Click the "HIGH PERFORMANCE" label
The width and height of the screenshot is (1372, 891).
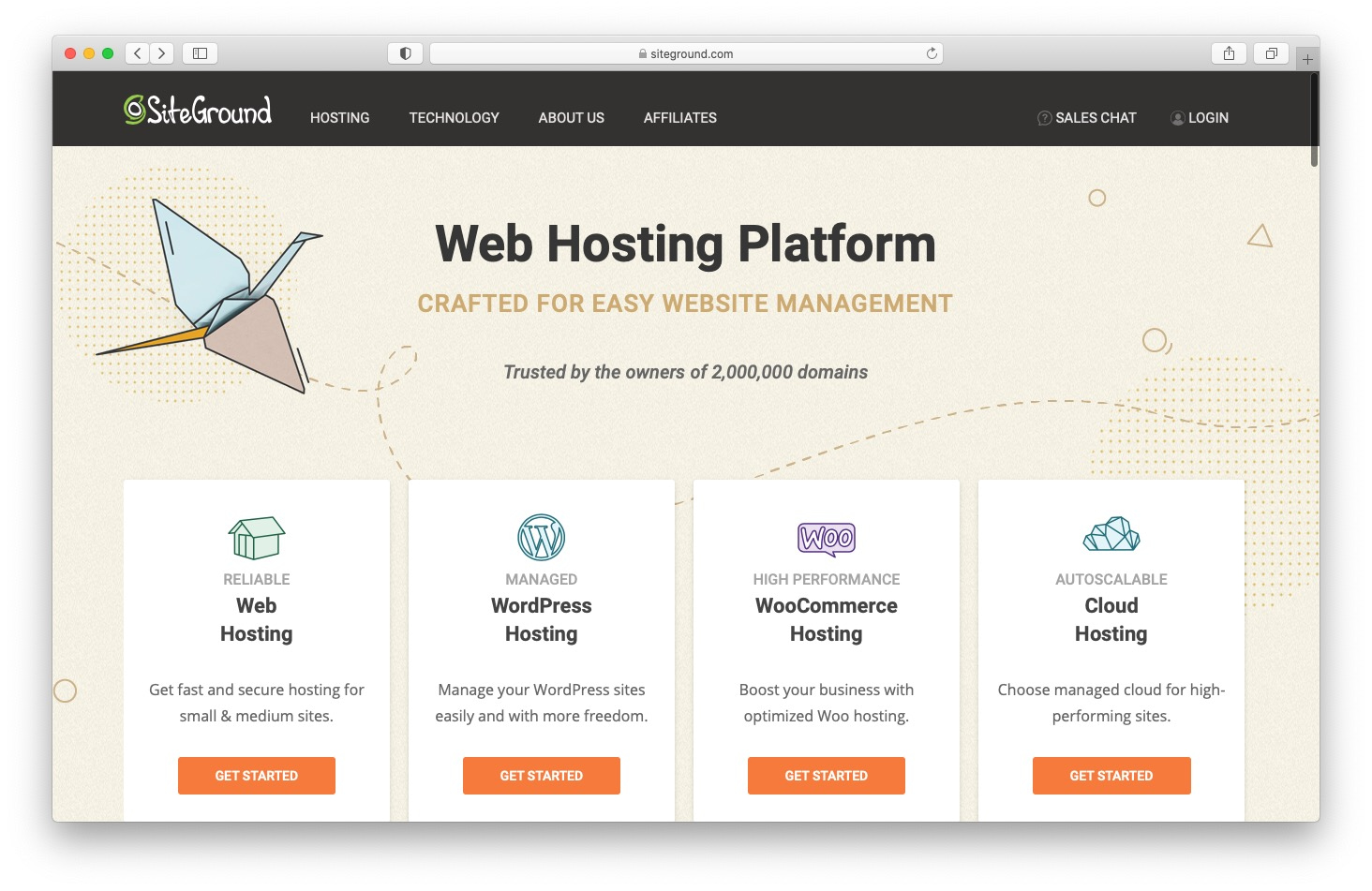[827, 579]
